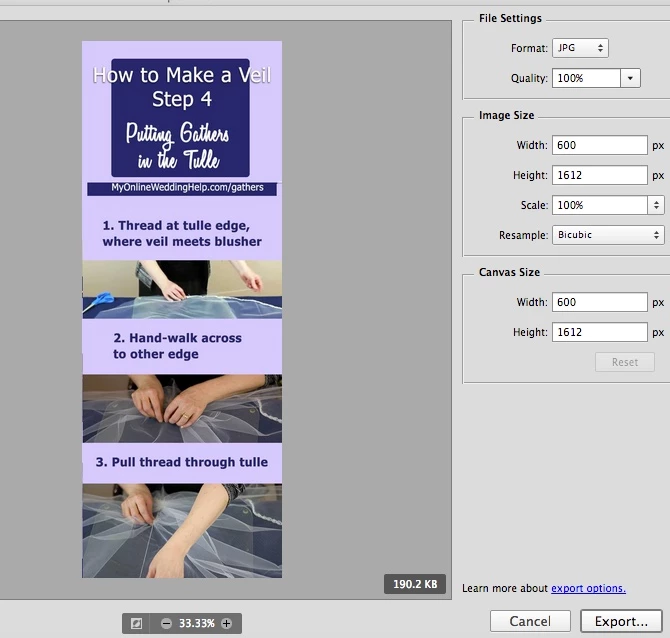
Task: Click the 190.2 KB file size label
Action: click(x=415, y=584)
